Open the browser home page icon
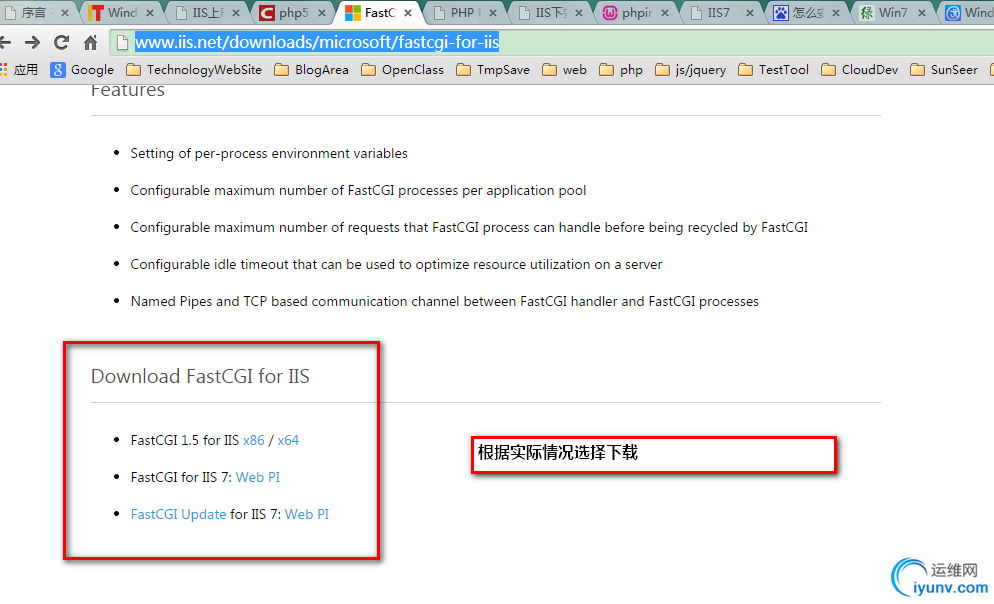Image resolution: width=994 pixels, height=604 pixels. [x=91, y=42]
